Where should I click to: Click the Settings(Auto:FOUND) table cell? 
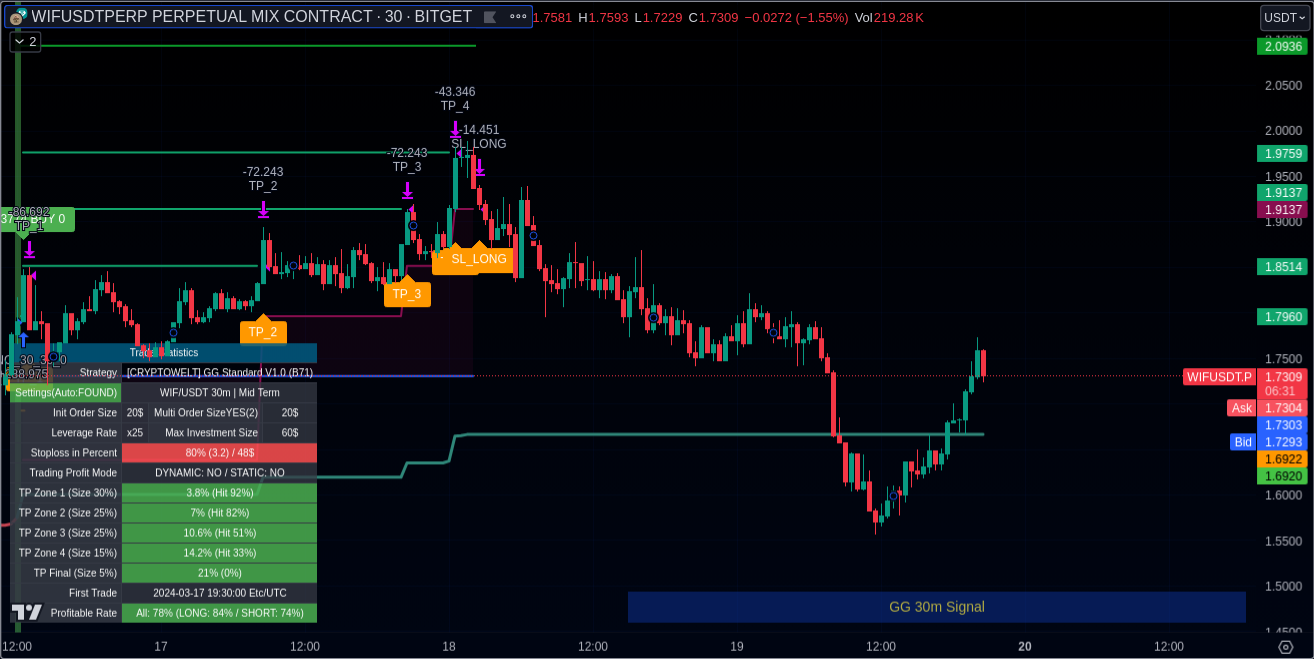coord(65,393)
